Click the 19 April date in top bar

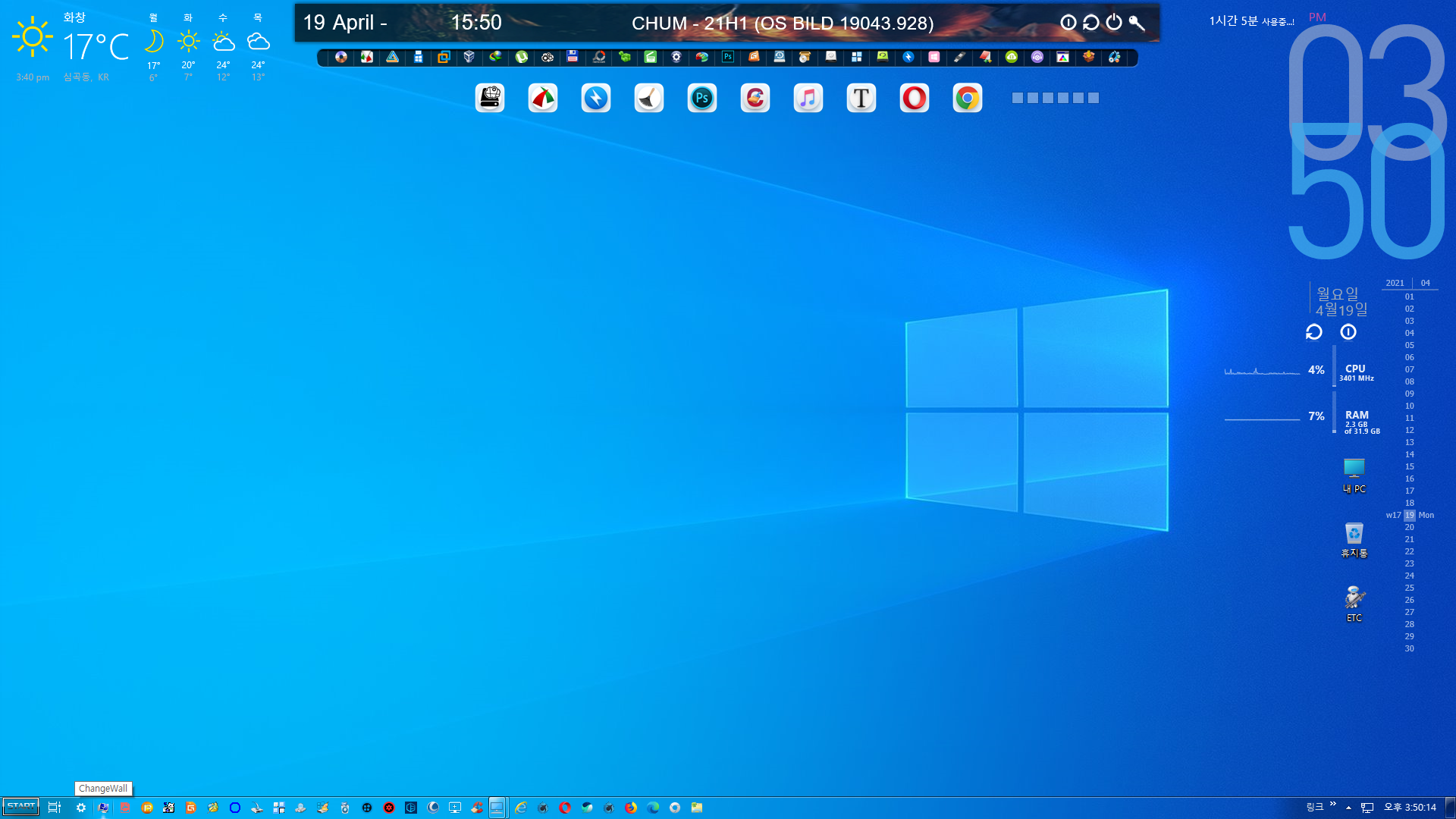(x=345, y=23)
